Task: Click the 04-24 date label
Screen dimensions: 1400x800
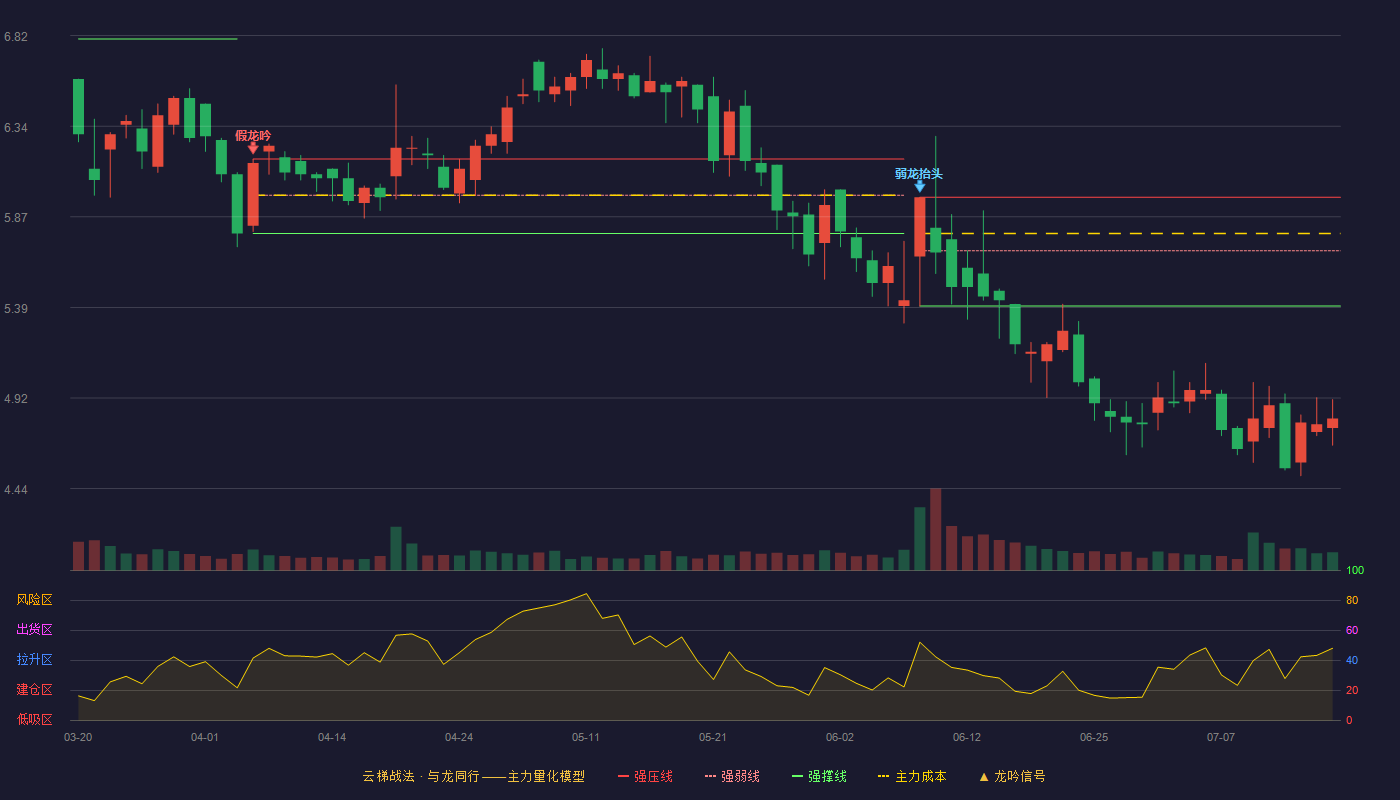Action: (459, 737)
